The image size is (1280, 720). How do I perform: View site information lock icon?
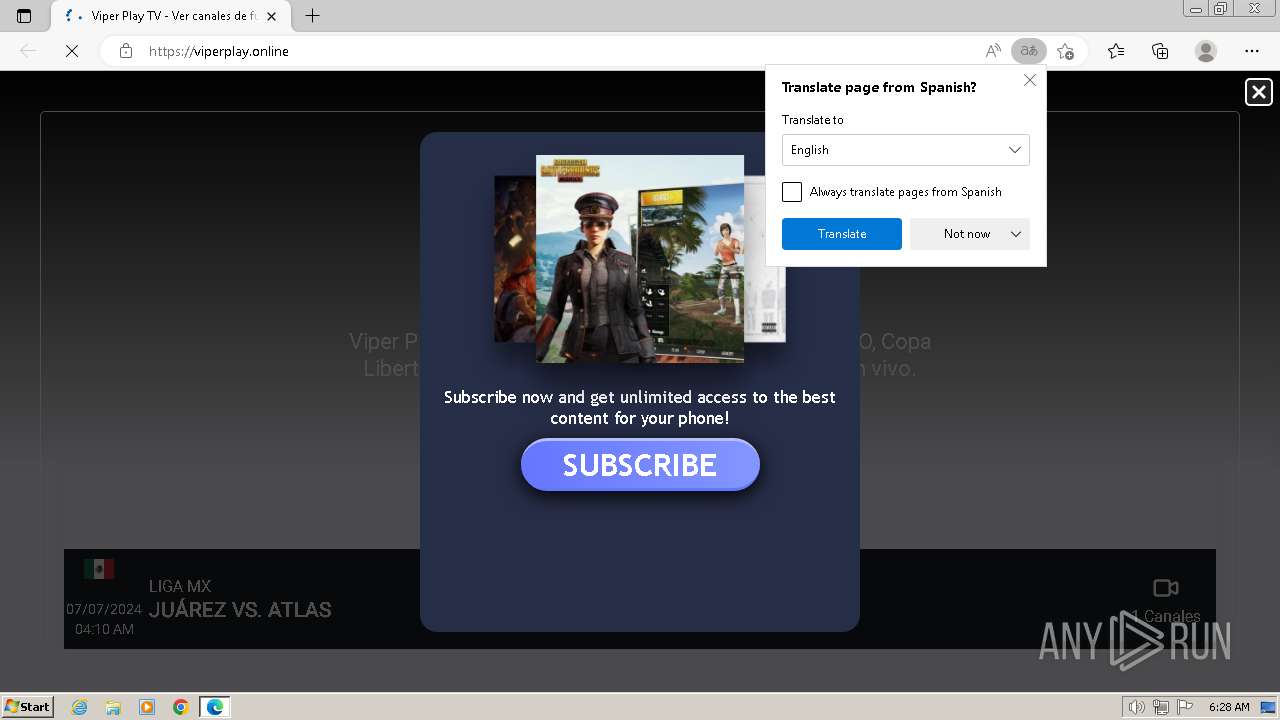pyautogui.click(x=126, y=51)
